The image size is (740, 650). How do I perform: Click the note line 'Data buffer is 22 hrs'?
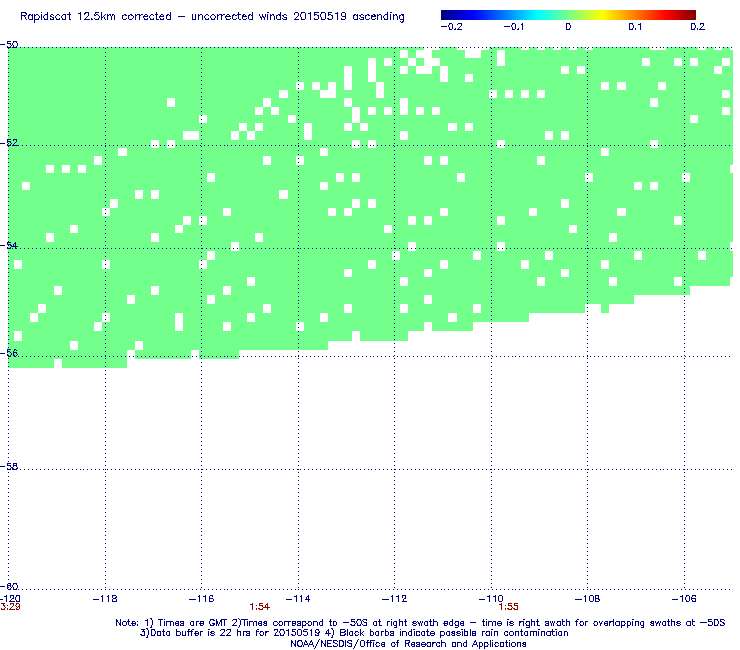[x=206, y=633]
